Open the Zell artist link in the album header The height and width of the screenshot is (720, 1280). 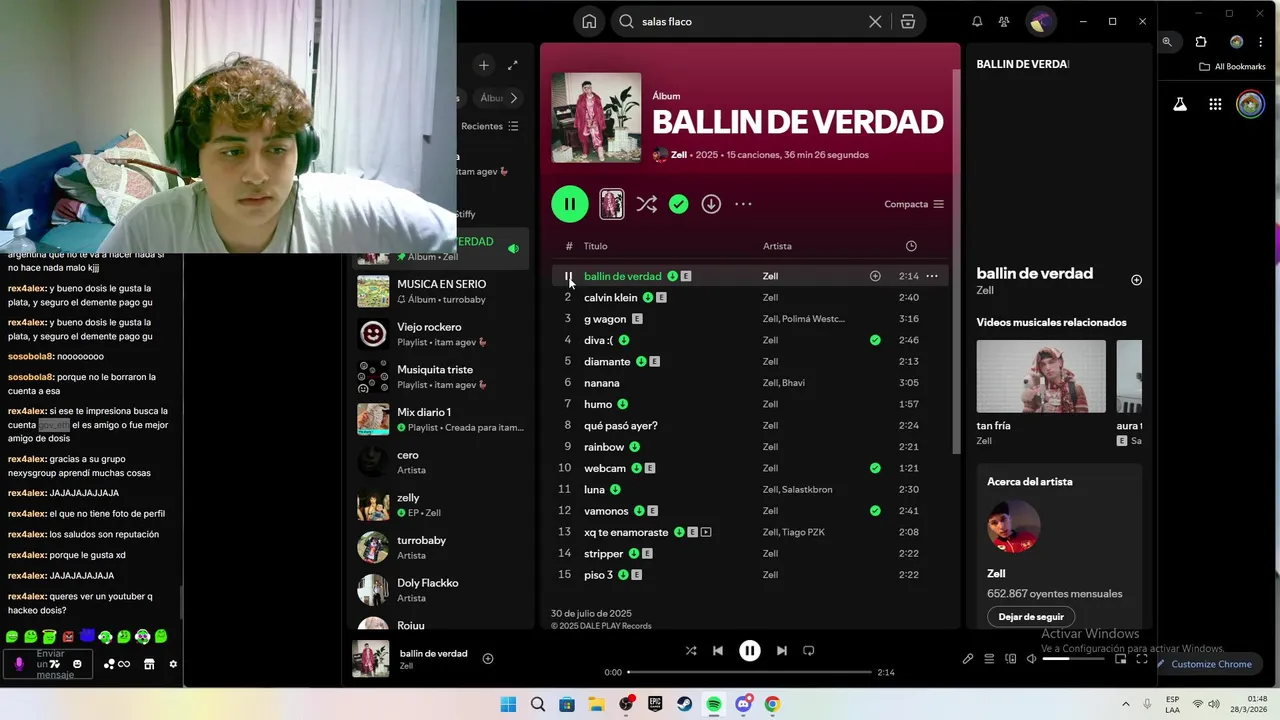(679, 155)
